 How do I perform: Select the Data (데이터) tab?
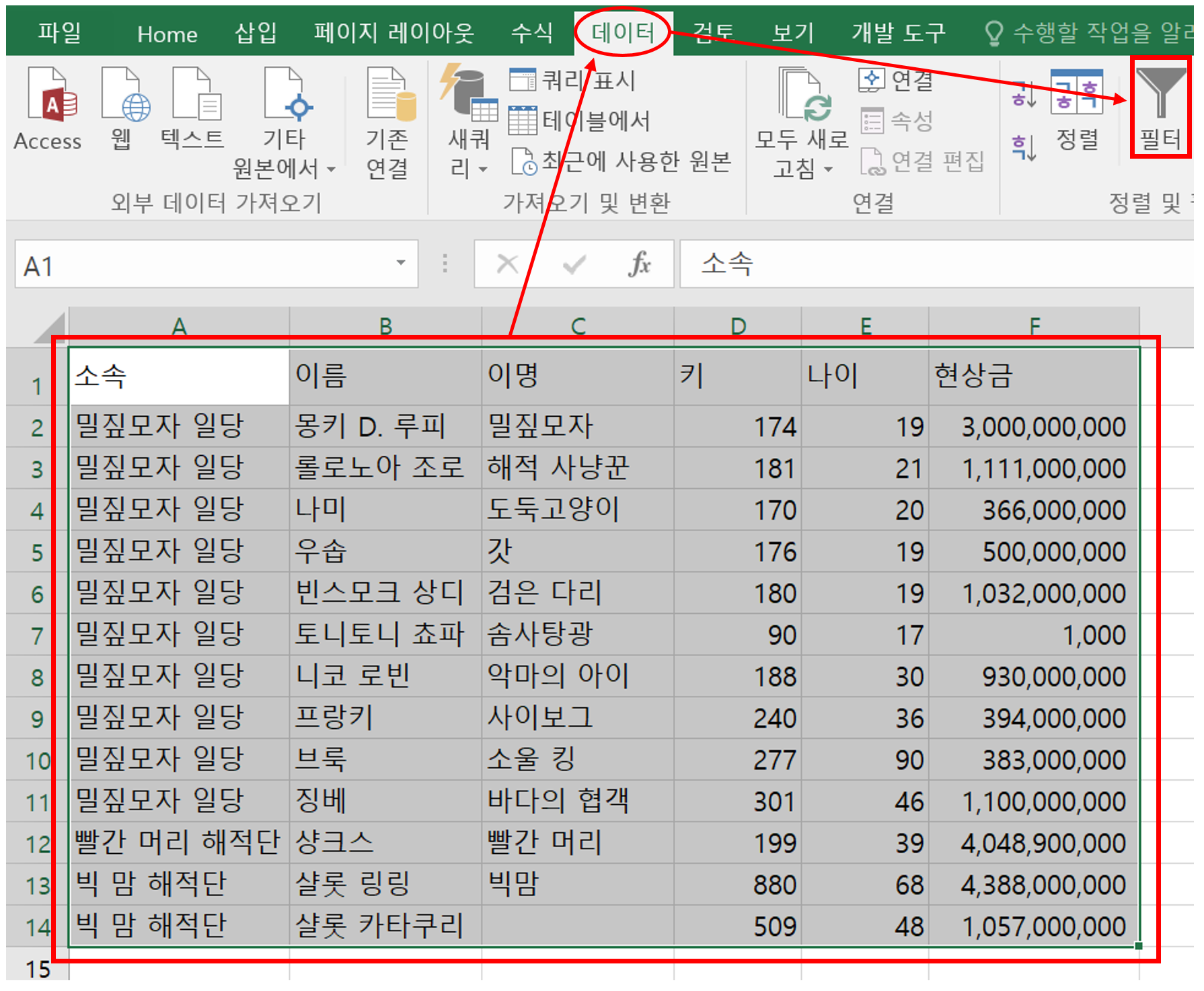tap(623, 32)
